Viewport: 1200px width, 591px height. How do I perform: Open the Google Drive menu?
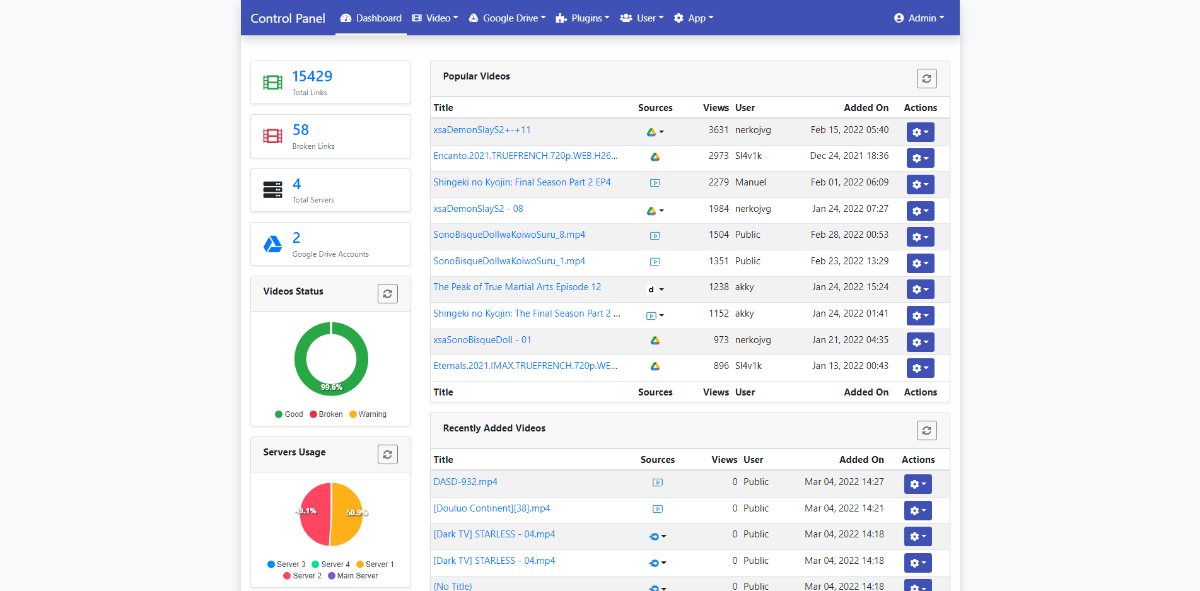507,18
